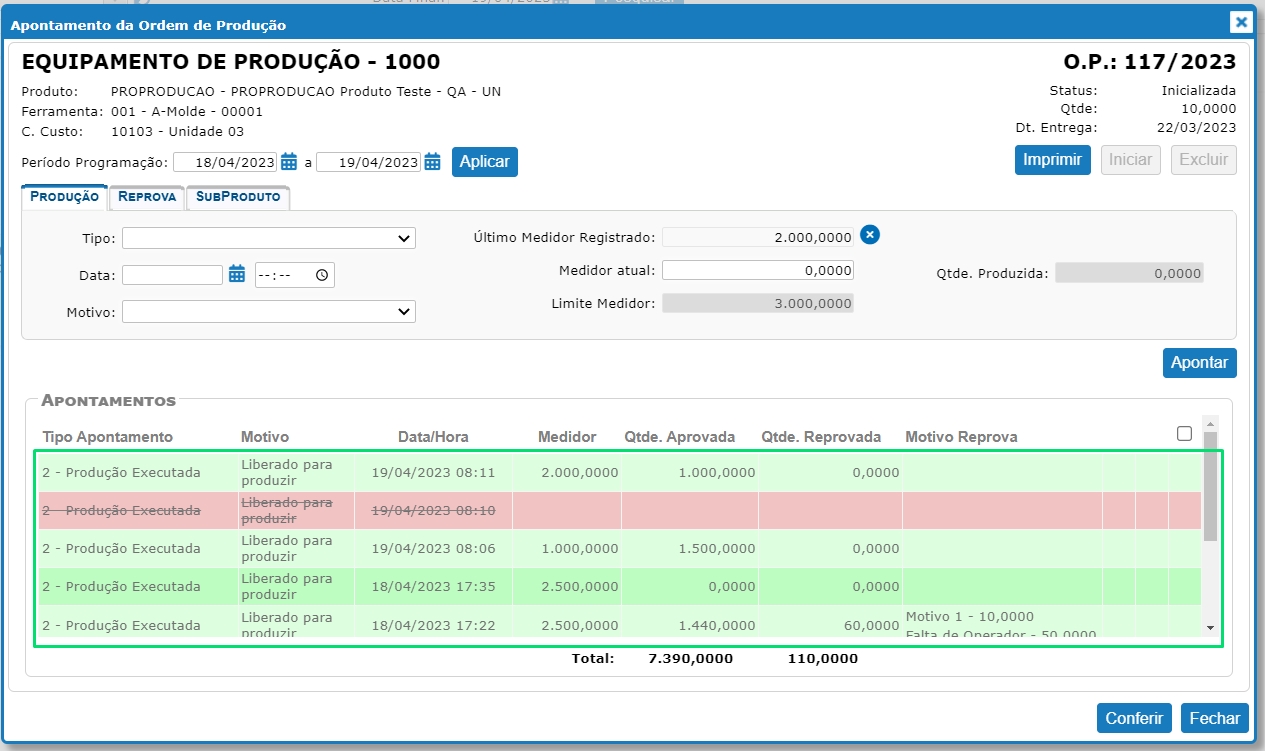Click the C. Custo text 10103 - Unidade 03

point(177,131)
